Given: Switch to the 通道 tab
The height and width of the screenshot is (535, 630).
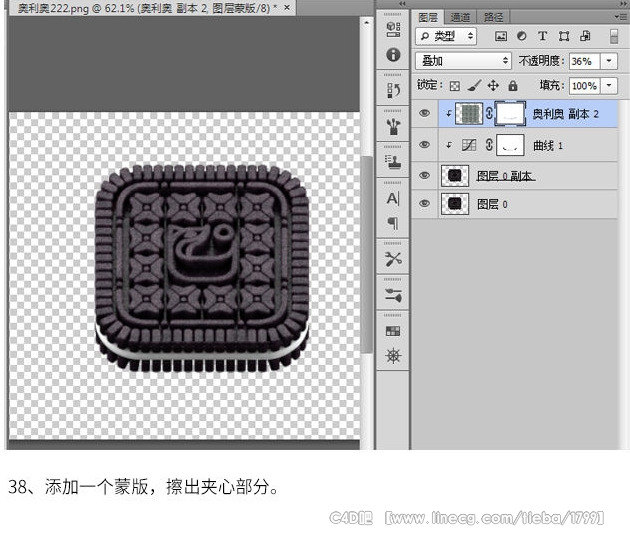Looking at the screenshot, I should [460, 17].
